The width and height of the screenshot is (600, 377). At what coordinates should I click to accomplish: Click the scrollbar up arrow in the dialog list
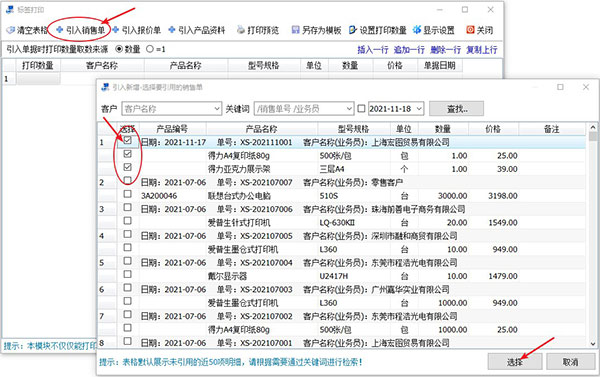593,127
